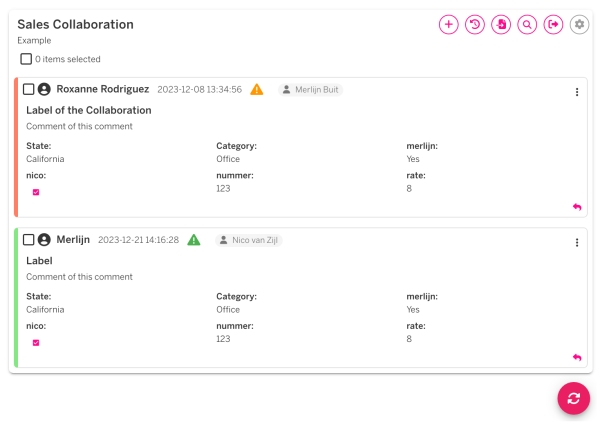Click the orange warning icon on Roxanne's comment
The height and width of the screenshot is (427, 600).
257,90
